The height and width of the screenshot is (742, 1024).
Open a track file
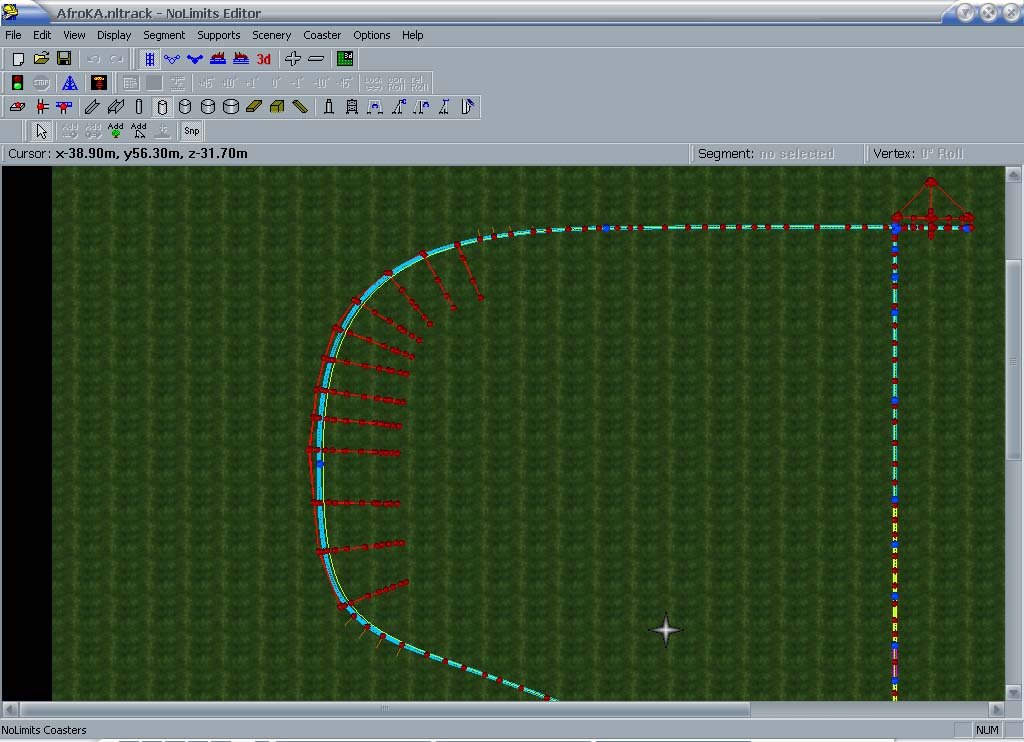click(x=41, y=59)
